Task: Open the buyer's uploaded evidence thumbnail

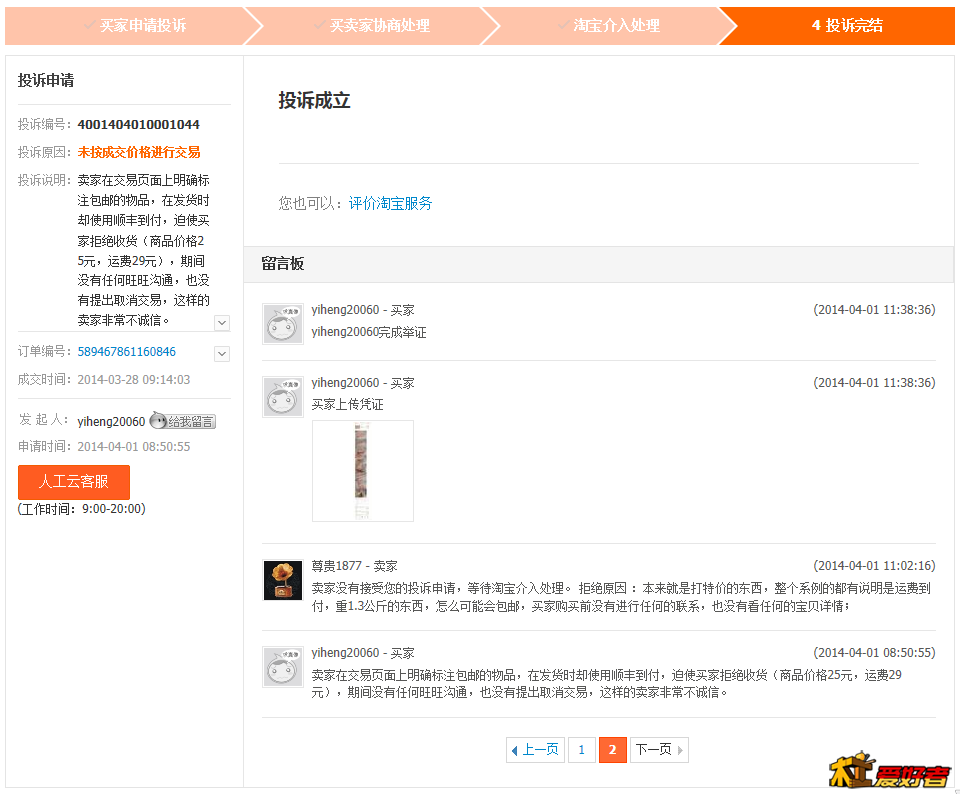Action: [x=362, y=471]
